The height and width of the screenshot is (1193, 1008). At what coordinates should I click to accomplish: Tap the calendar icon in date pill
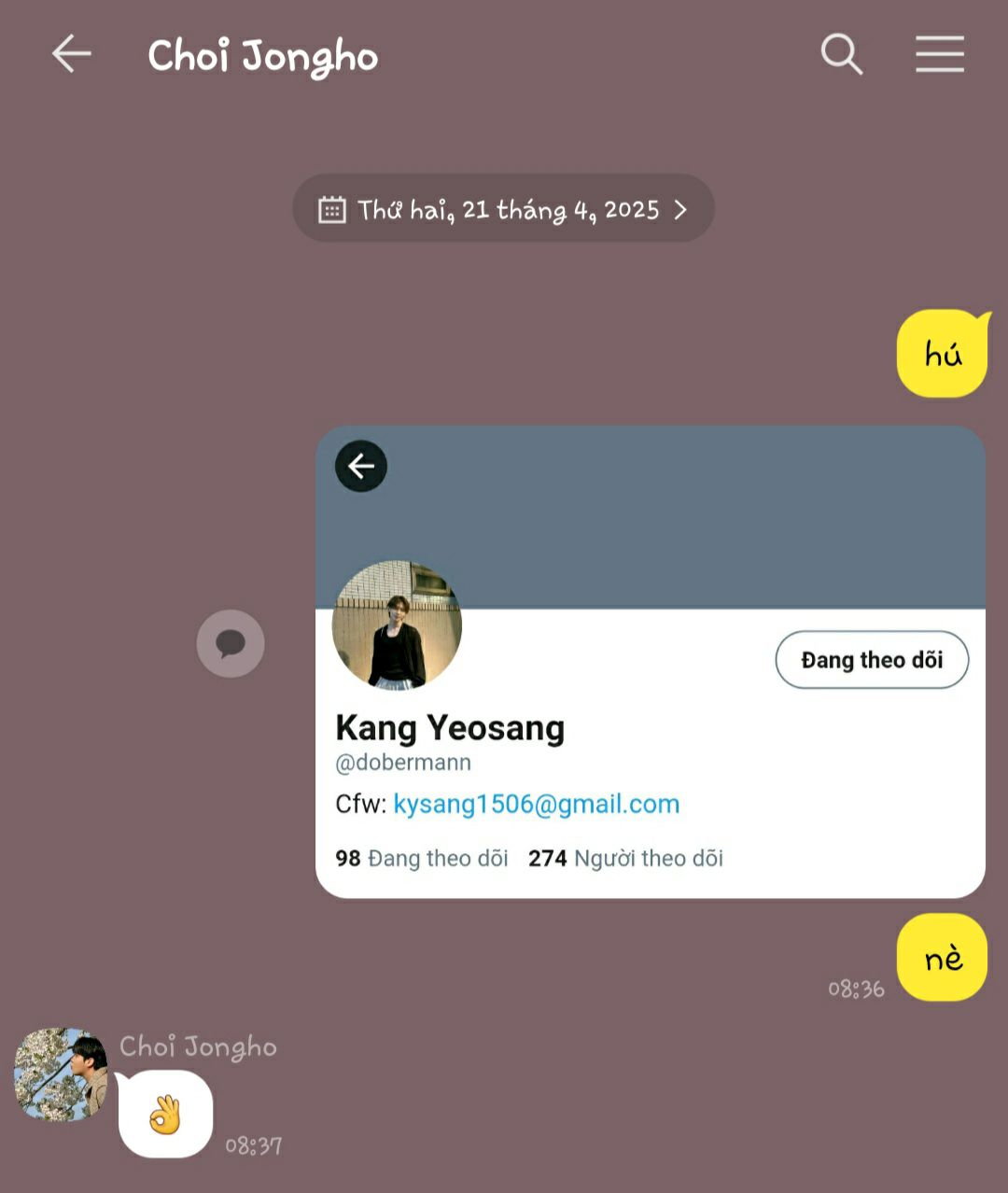click(331, 209)
